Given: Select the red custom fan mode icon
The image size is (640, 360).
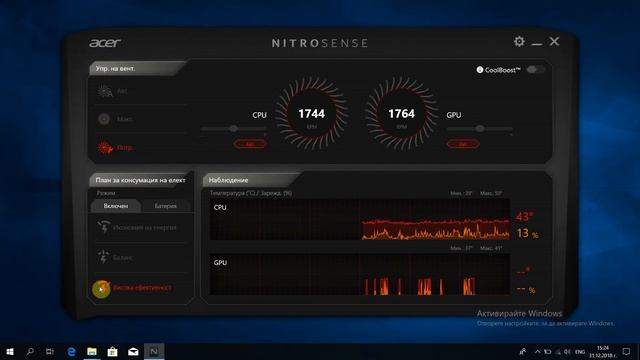Looking at the screenshot, I should 105,147.
